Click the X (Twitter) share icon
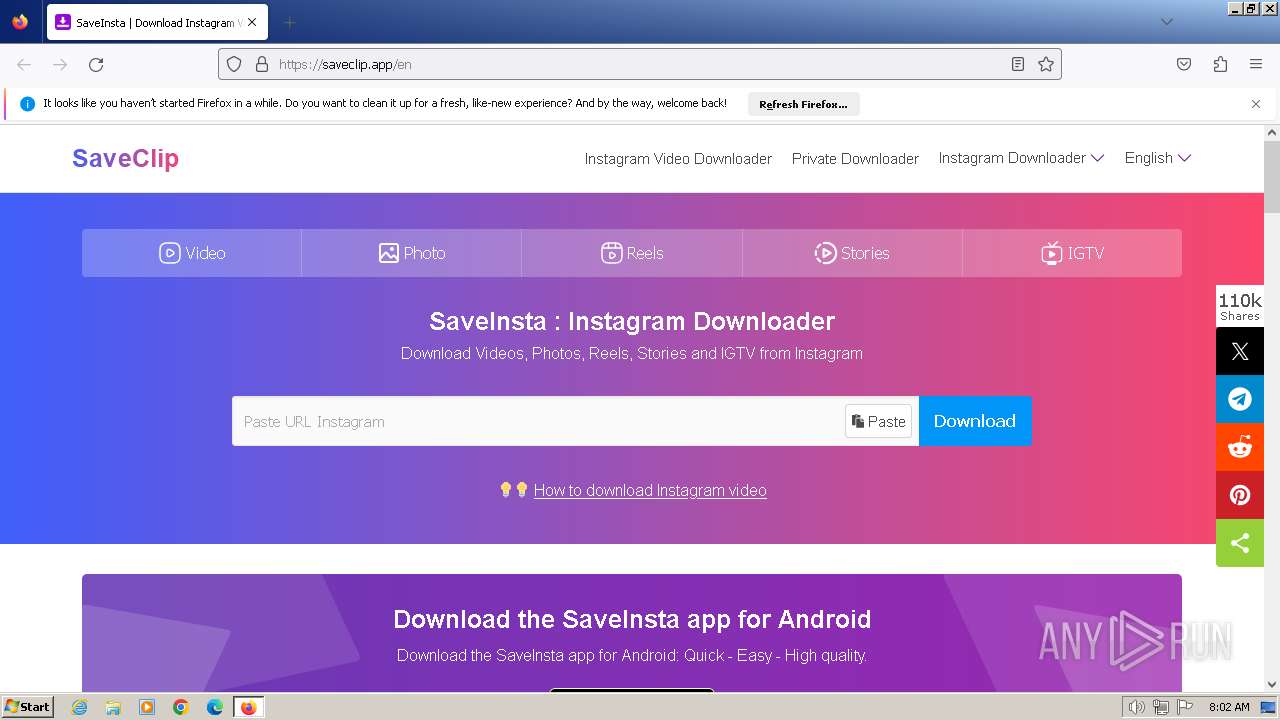This screenshot has height=720, width=1280. (1240, 351)
